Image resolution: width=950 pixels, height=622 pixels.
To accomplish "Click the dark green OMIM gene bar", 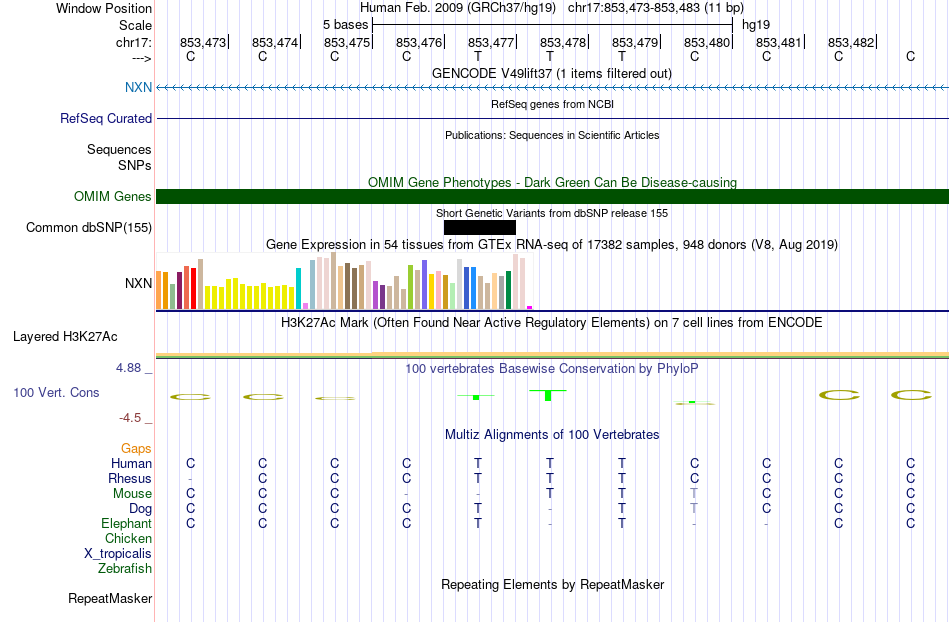I will 552,196.
